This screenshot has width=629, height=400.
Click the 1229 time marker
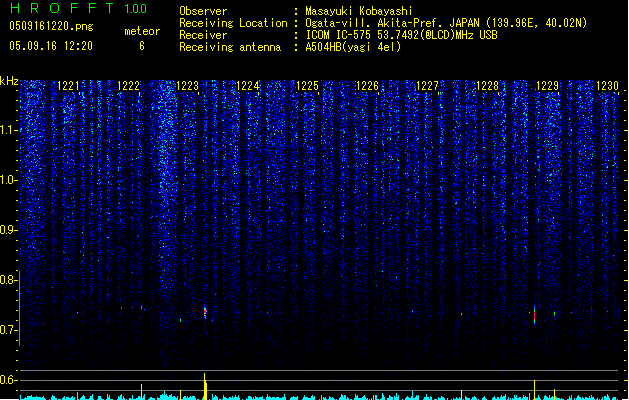click(548, 86)
